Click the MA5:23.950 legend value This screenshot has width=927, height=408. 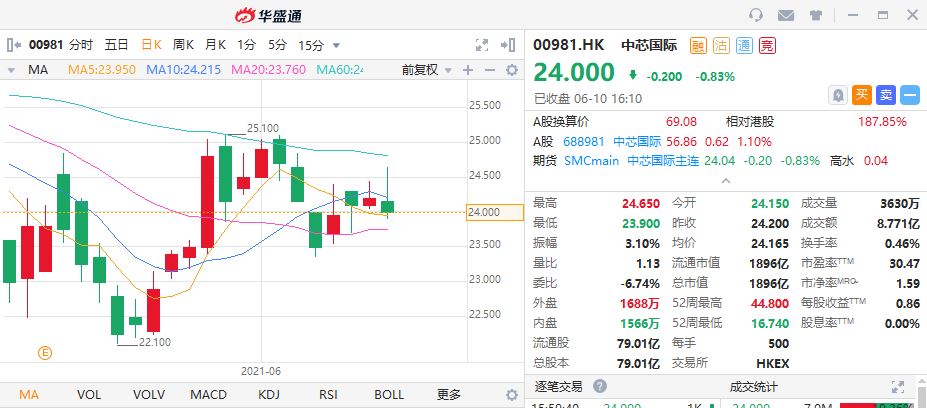(x=102, y=70)
